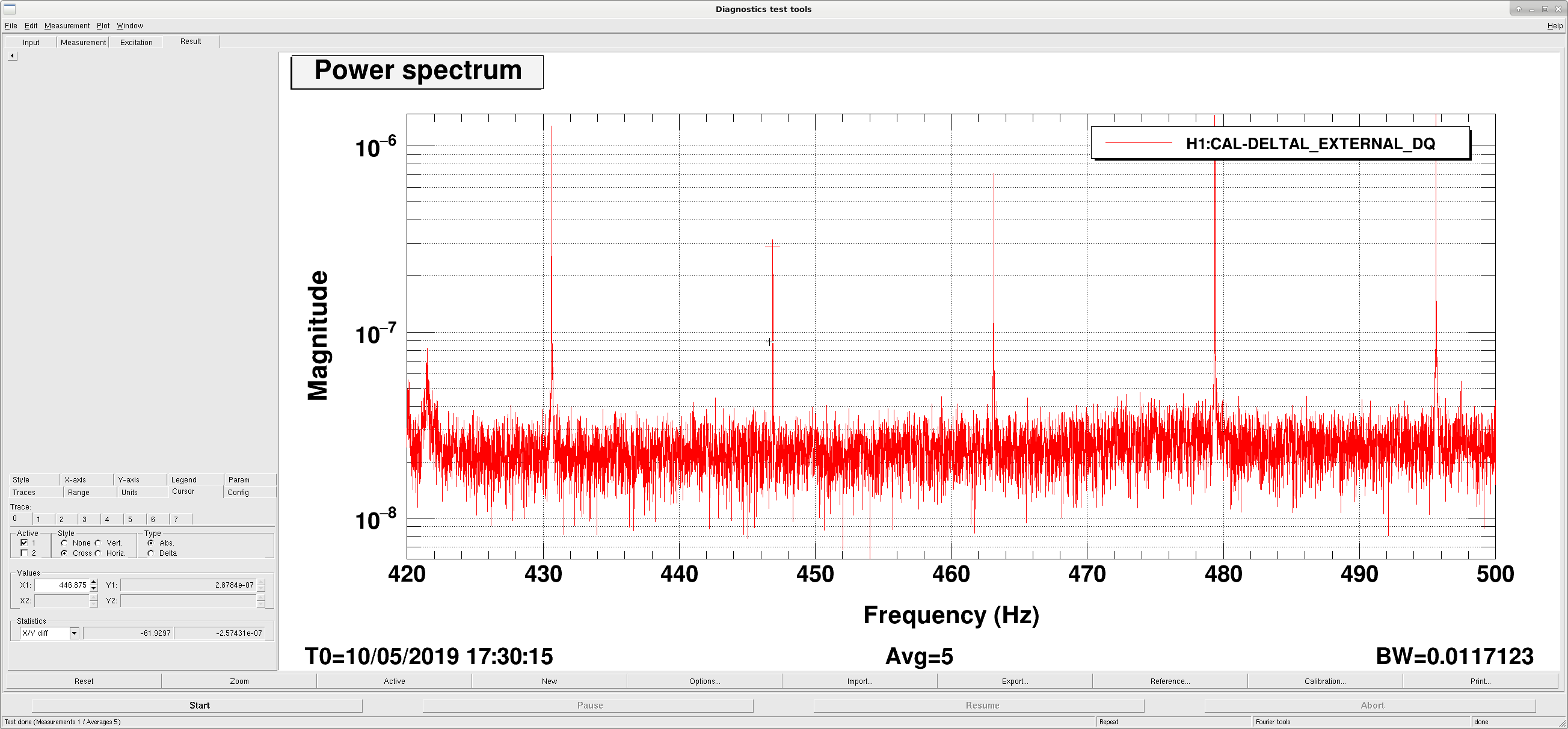Click the Export... button
This screenshot has height=729, width=1568.
coord(1015,681)
